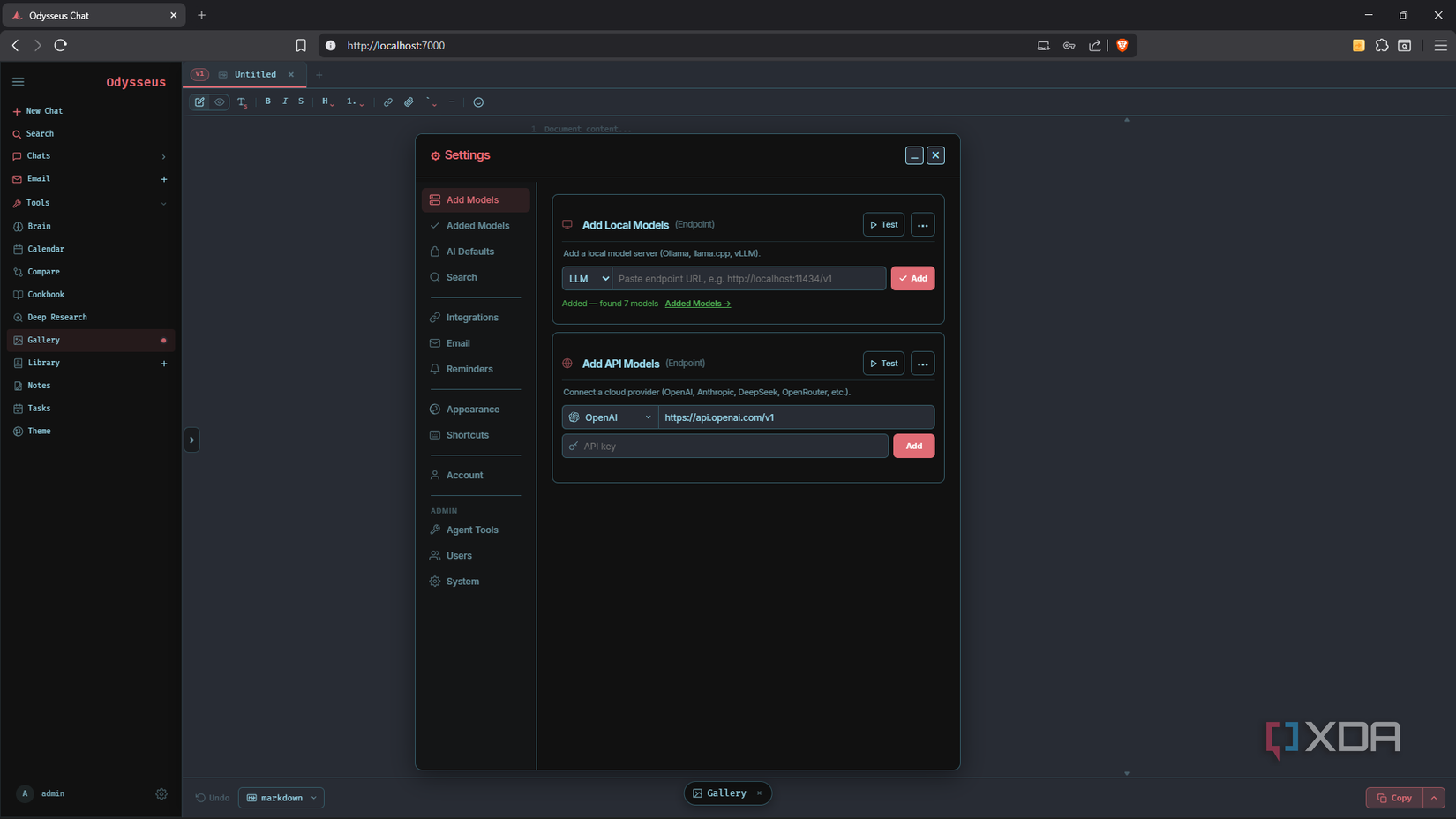Click the admin user avatar
Screen dimensions: 1456x819
click(x=25, y=793)
